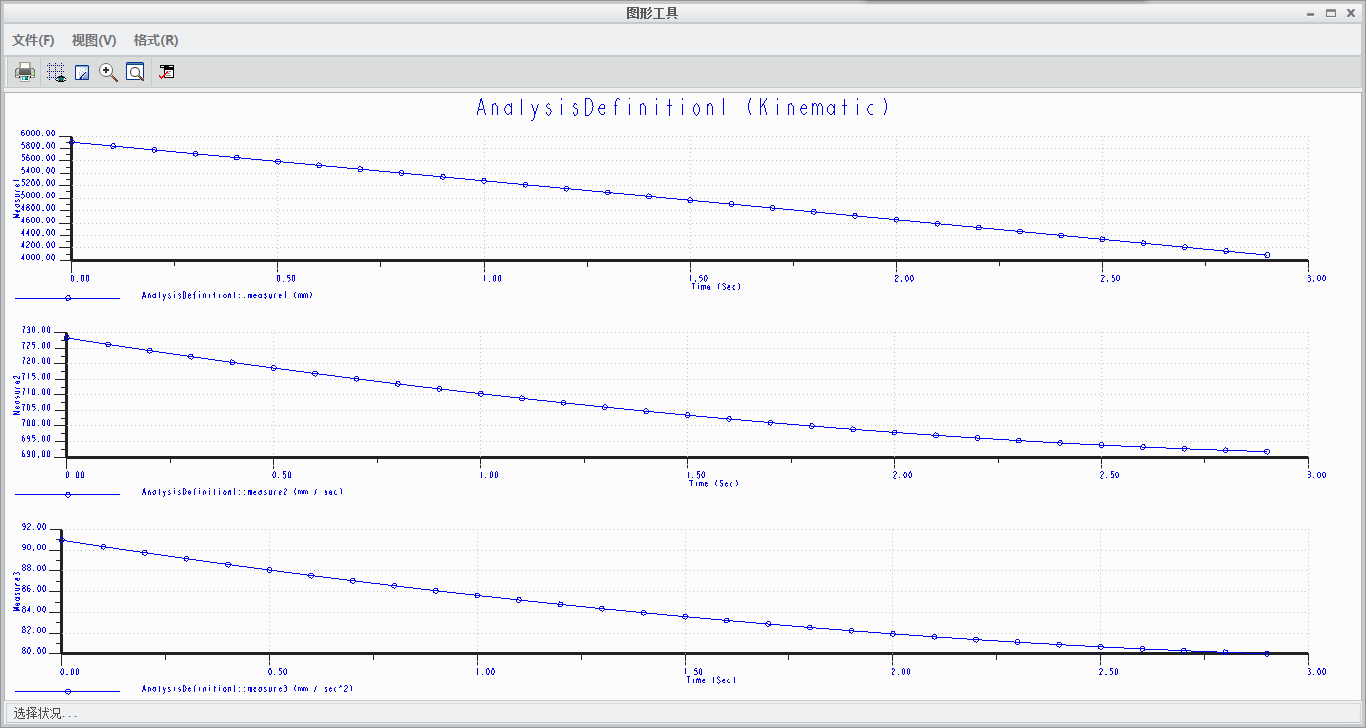This screenshot has width=1366, height=728.
Task: Minimize the 图形工具 window
Action: coord(1310,13)
